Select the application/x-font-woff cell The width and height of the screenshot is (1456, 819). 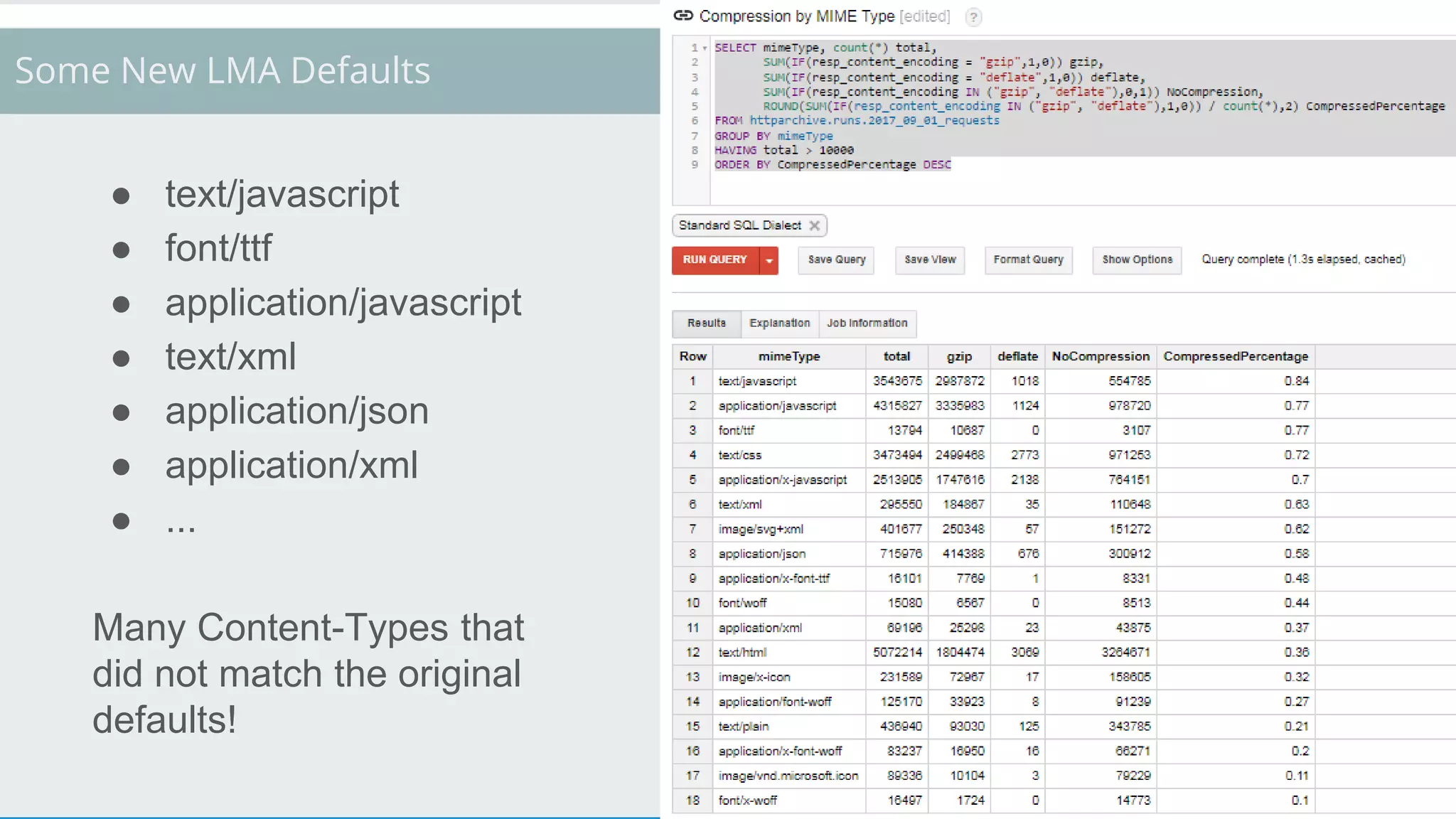(789, 751)
